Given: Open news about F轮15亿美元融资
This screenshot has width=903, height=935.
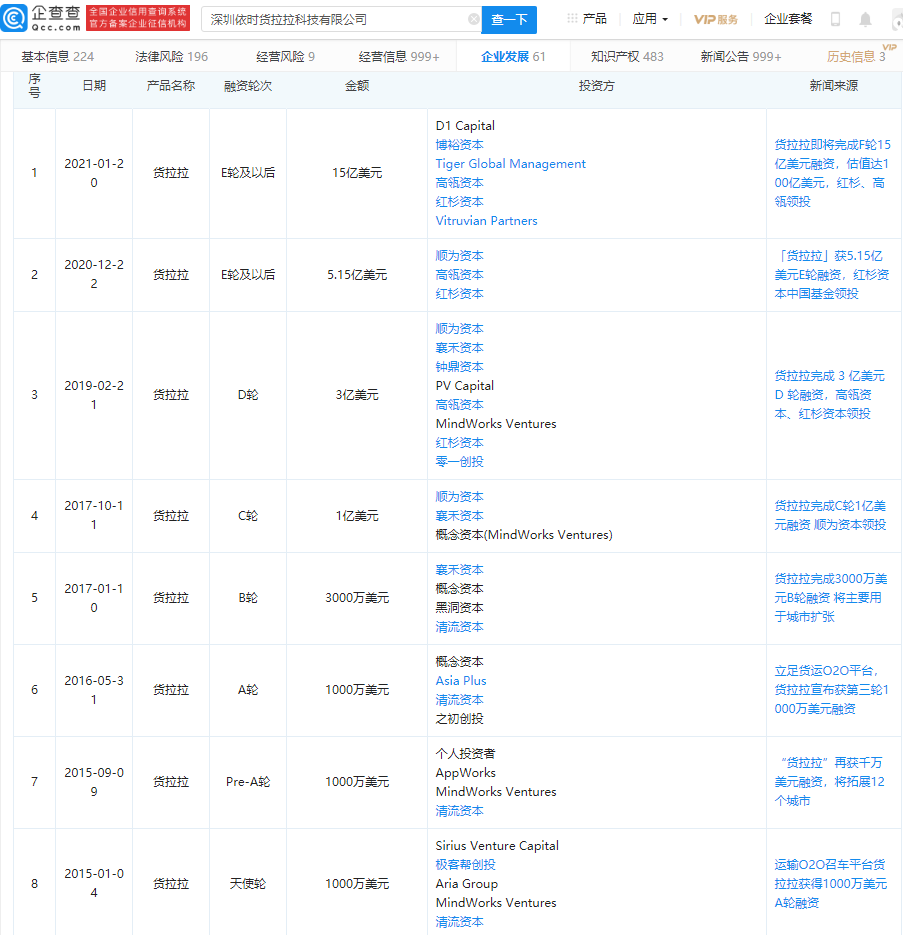Looking at the screenshot, I should tap(833, 173).
